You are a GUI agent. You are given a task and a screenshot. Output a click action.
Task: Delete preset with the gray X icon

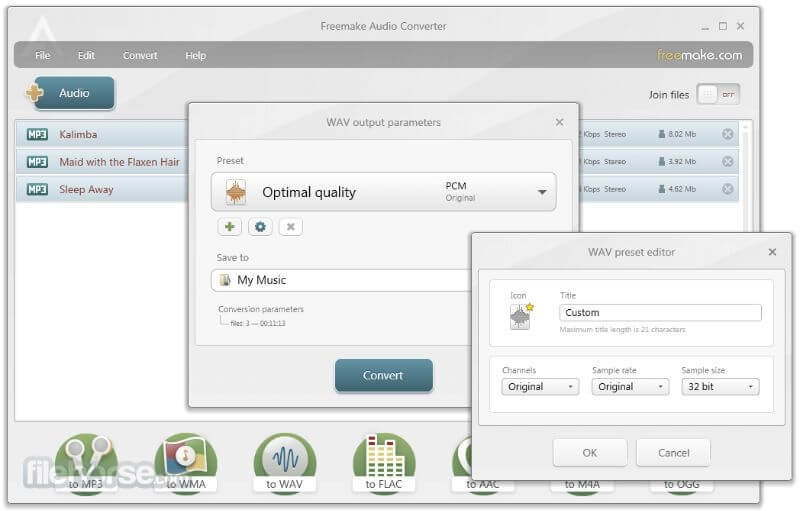291,227
